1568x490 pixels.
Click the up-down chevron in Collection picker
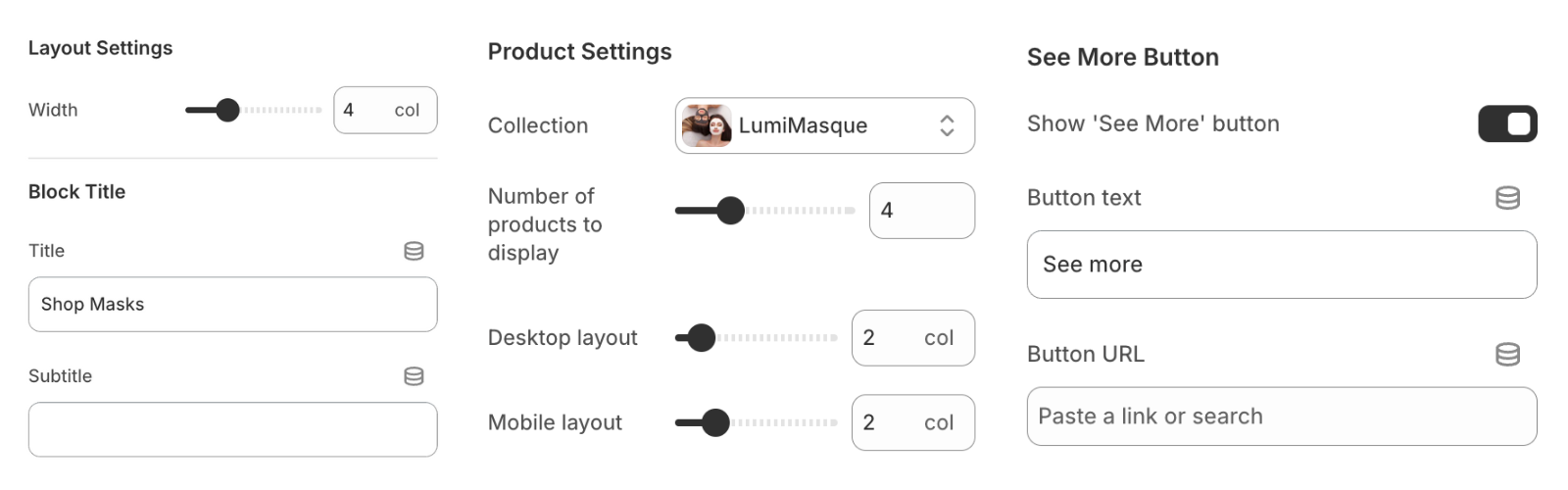click(947, 125)
